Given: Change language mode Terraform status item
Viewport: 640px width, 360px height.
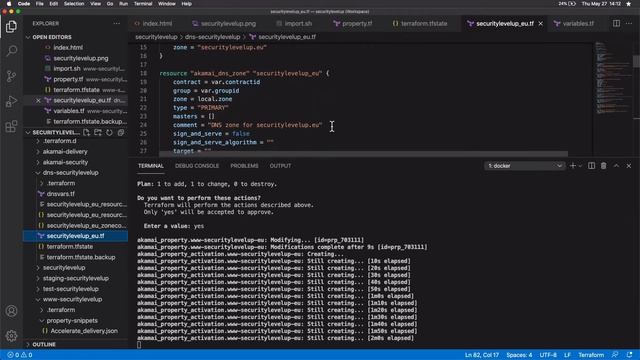Looking at the screenshot, I should click(591, 355).
